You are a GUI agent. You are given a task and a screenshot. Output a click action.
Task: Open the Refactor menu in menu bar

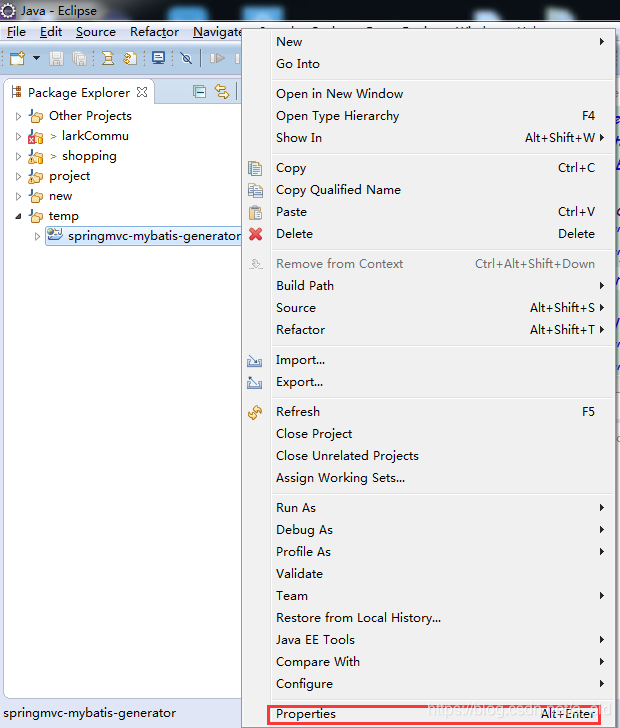point(154,32)
